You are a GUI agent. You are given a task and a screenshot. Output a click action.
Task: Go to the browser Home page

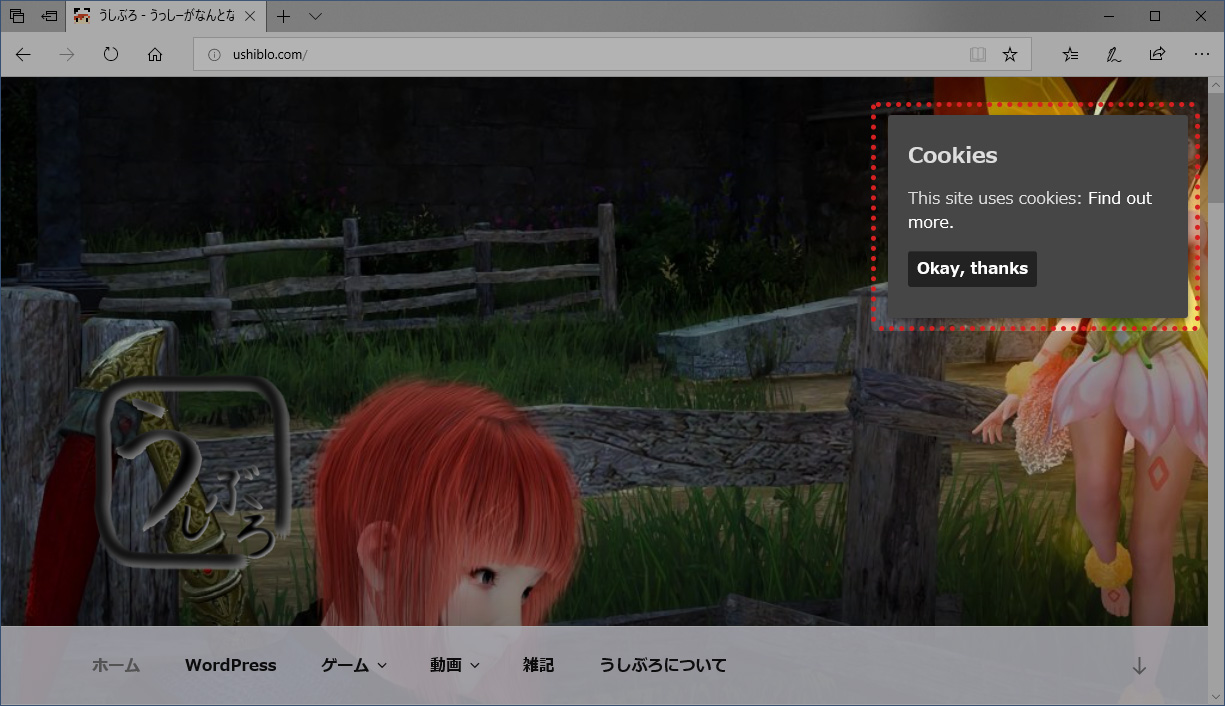point(155,55)
